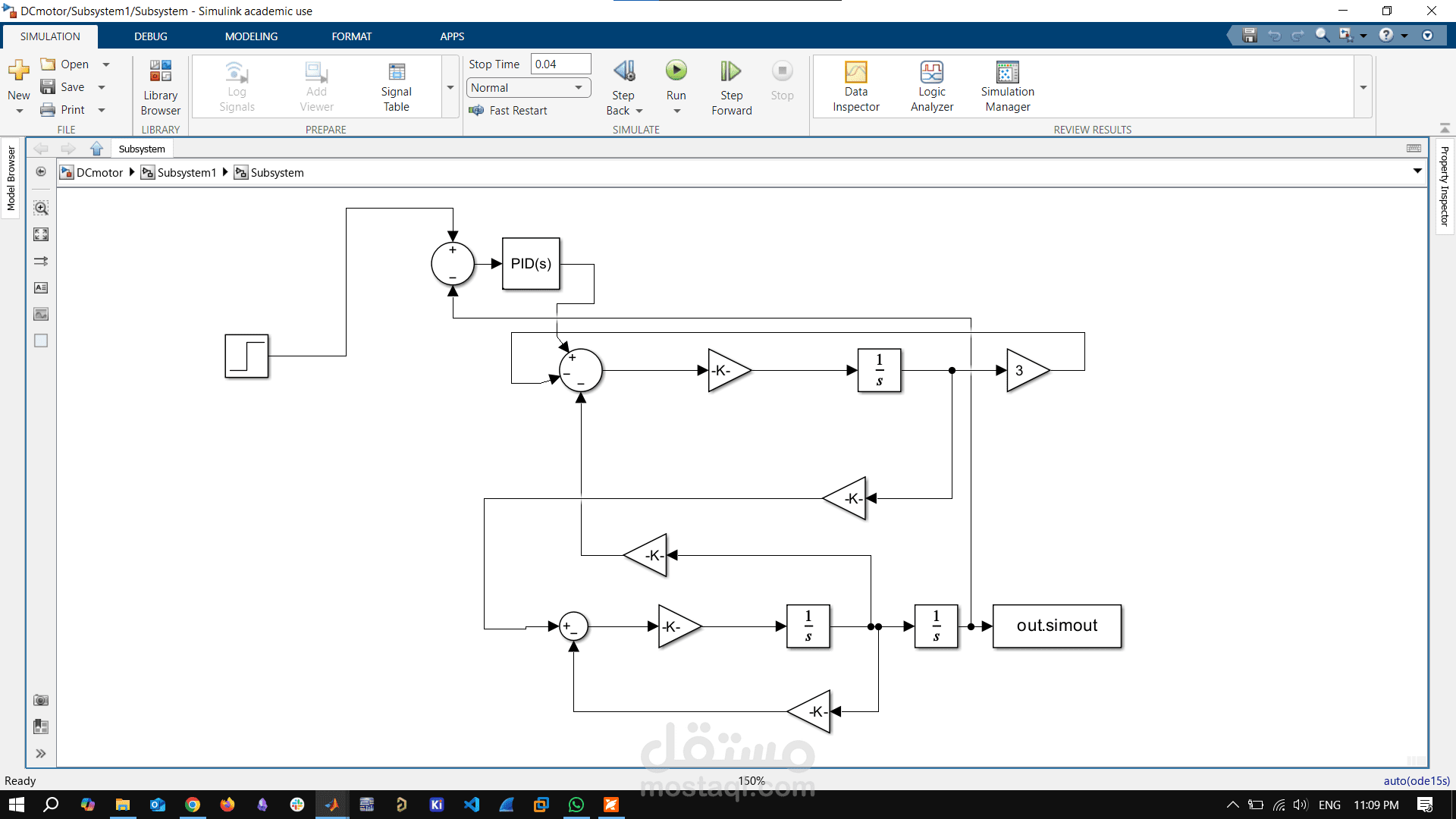Viewport: 1456px width, 819px height.
Task: Switch to the MODELING tab
Action: (x=251, y=36)
